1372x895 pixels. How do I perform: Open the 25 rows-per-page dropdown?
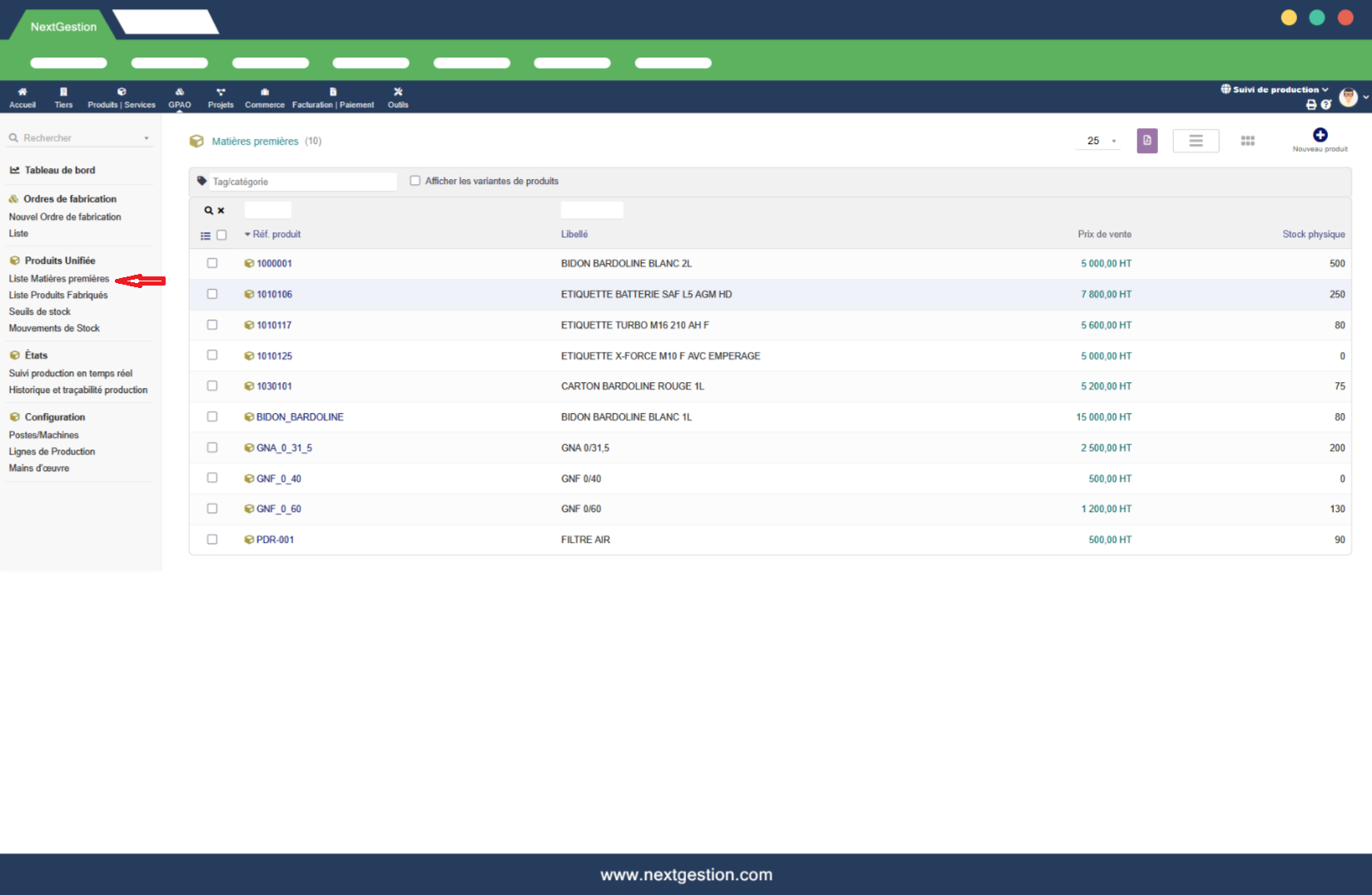point(1098,141)
